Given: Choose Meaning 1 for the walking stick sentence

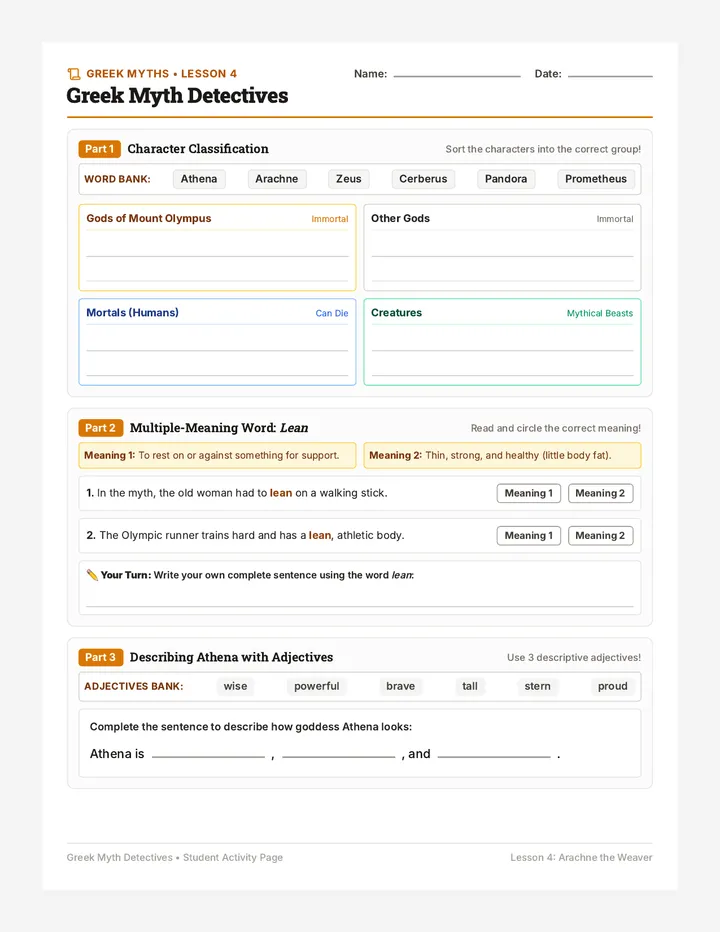Looking at the screenshot, I should 529,493.
